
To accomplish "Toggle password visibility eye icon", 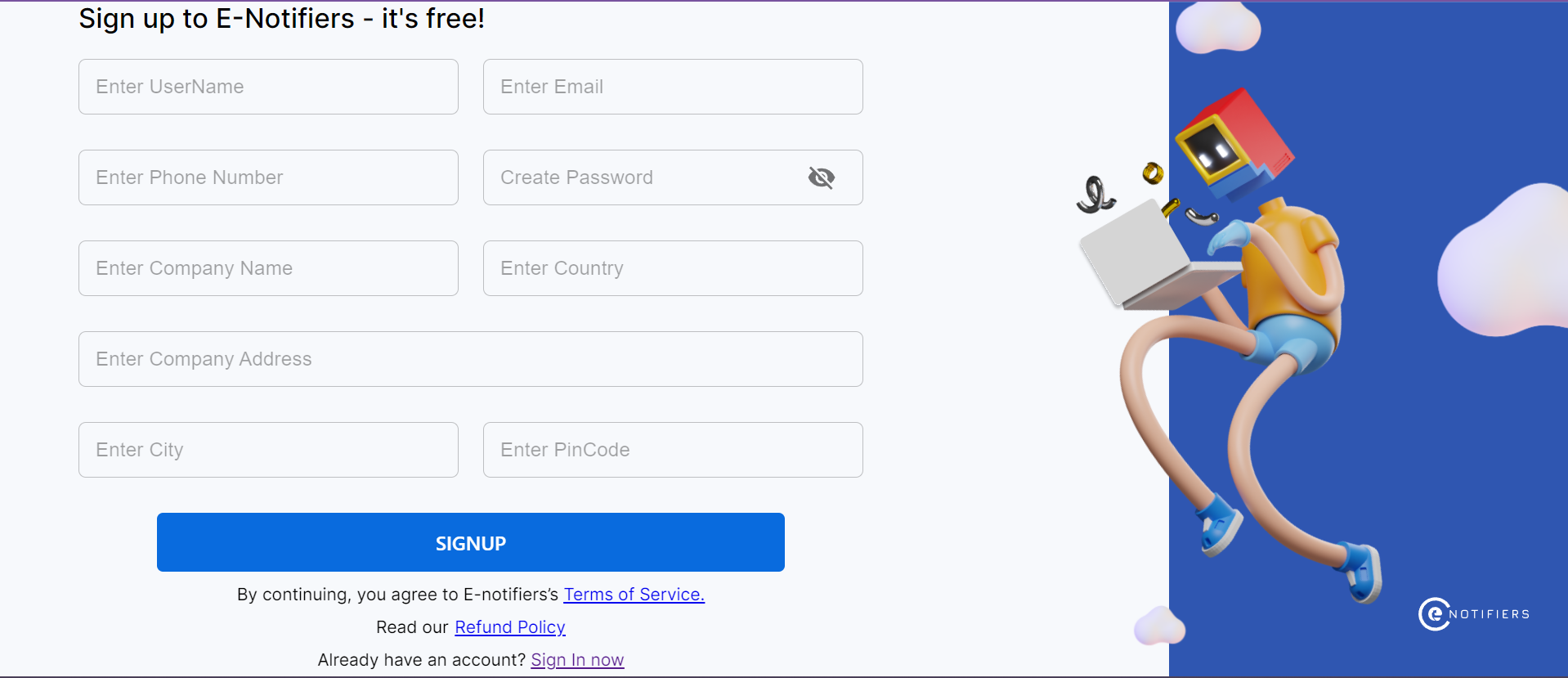I will pos(821,177).
